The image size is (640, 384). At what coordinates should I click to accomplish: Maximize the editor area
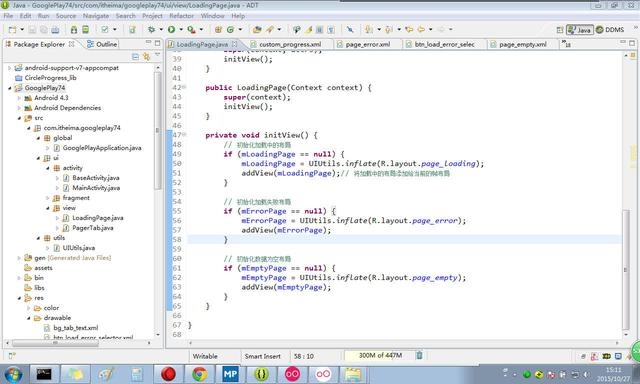pos(632,42)
